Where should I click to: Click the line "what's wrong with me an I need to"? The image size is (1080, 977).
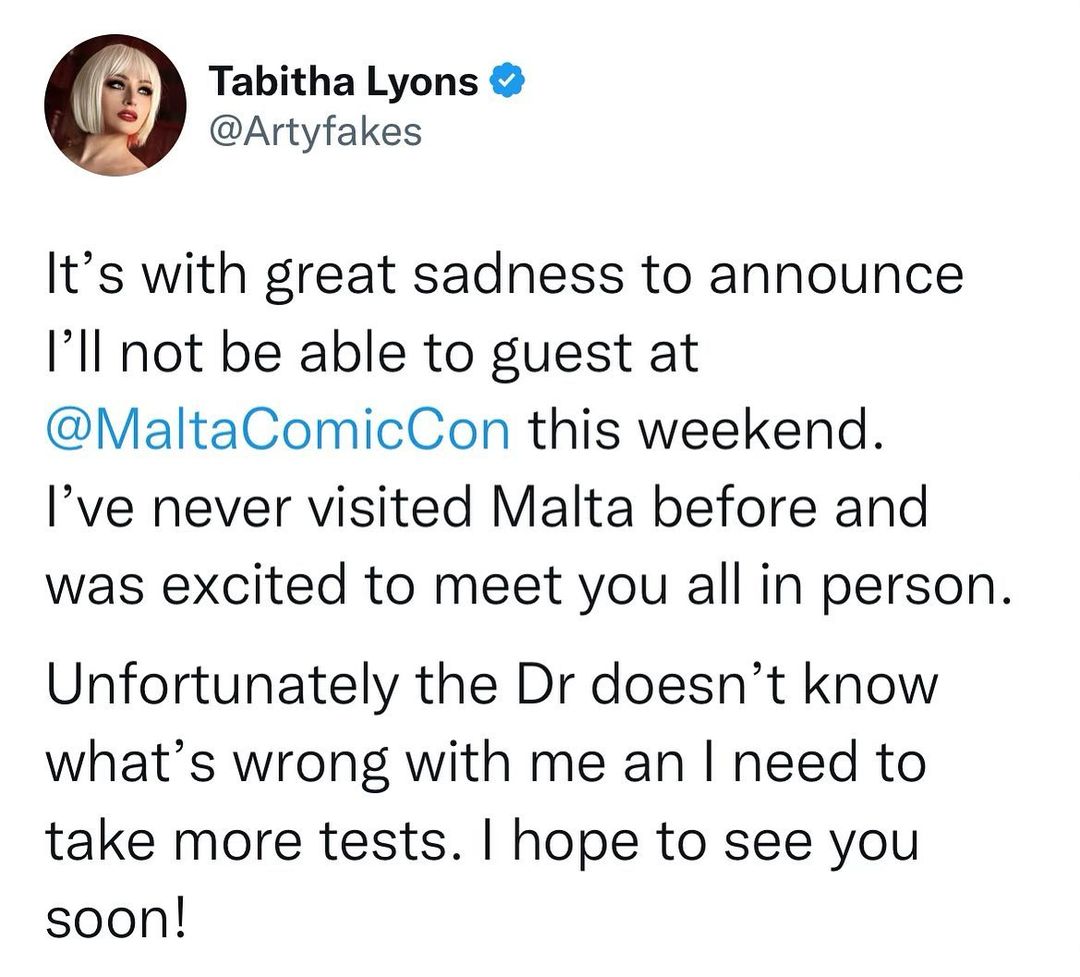pyautogui.click(x=487, y=764)
